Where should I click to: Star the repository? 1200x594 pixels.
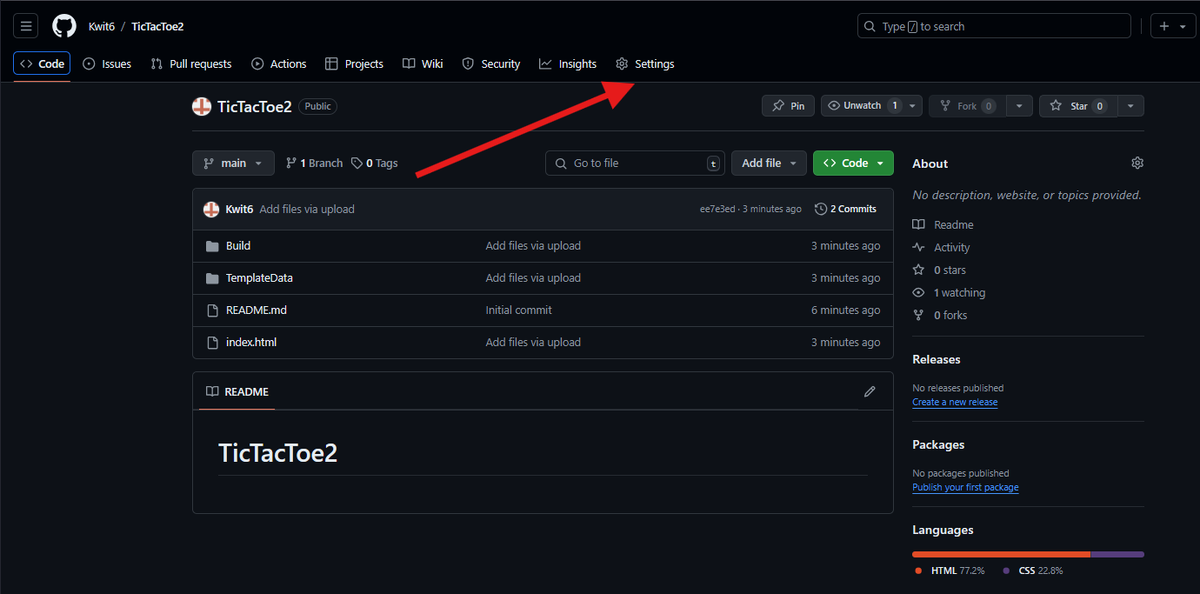pos(1077,106)
